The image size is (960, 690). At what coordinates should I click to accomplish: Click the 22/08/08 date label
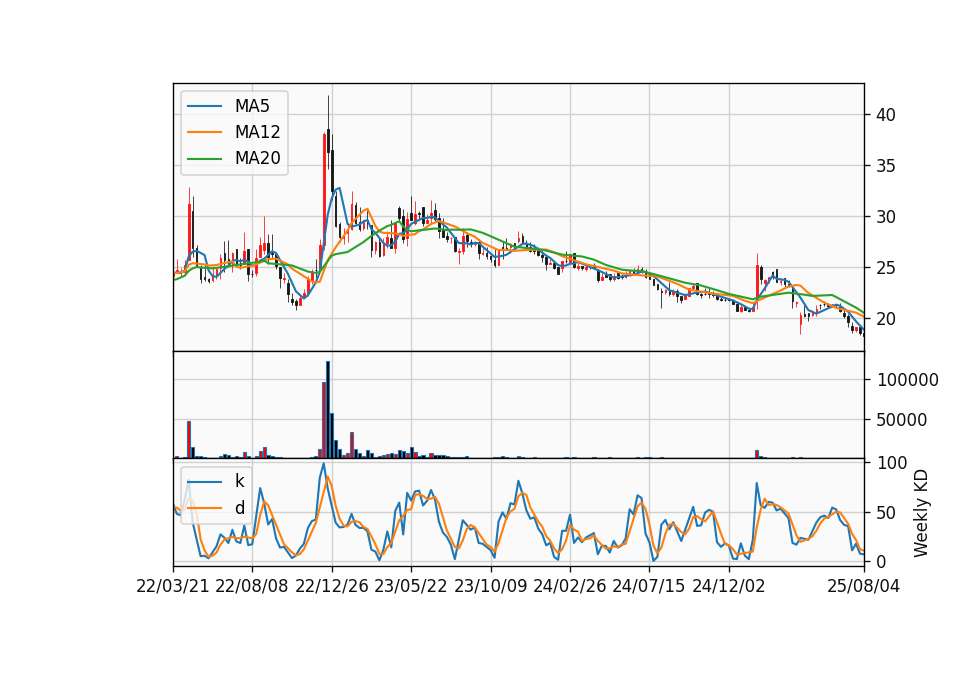[x=252, y=586]
